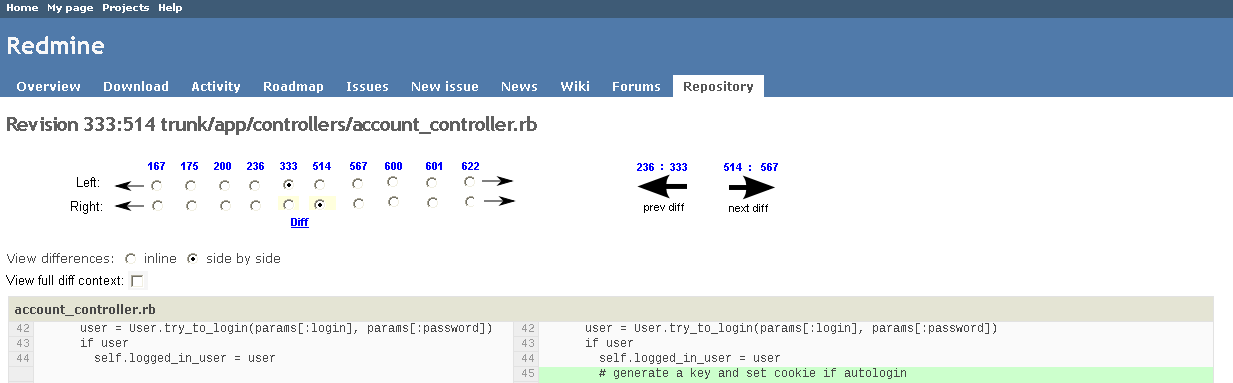This screenshot has height=383, width=1233.
Task: Click right-pointing arrow in the Left row
Action: 497,181
